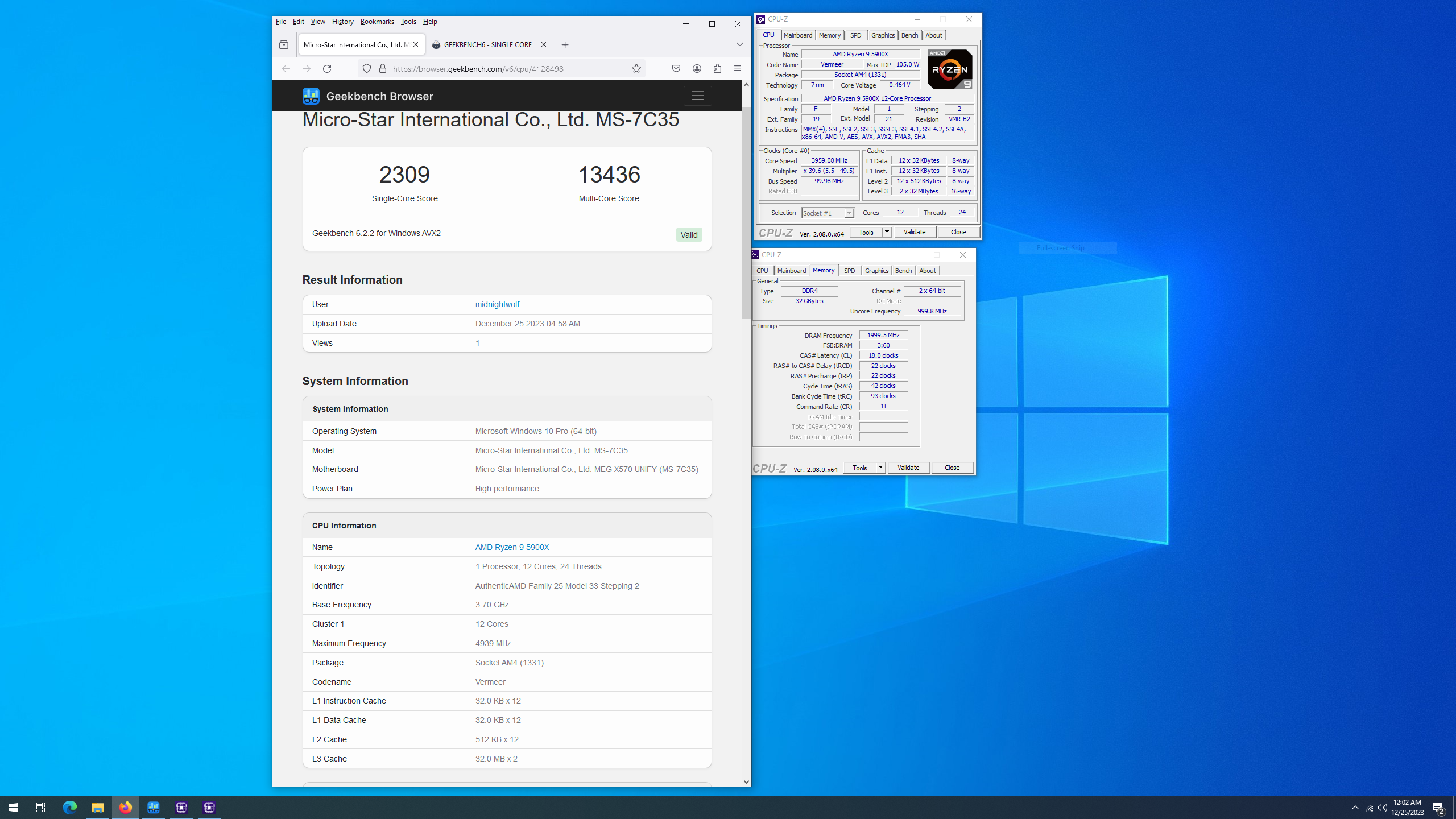Screen dimensions: 1456x819
Task: Open the Bookmarks menu in Firefox
Action: pos(377,22)
